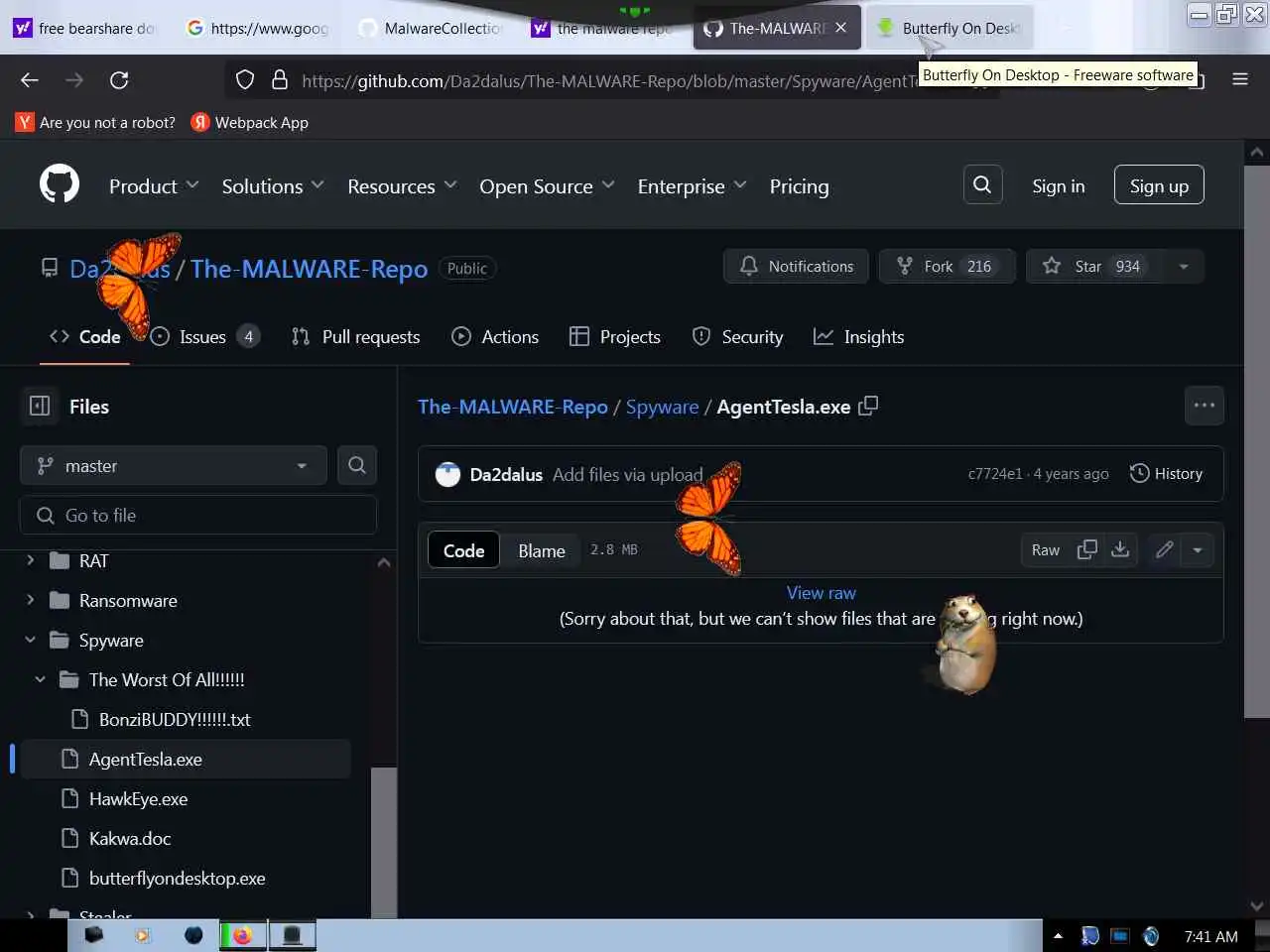Focus the 'Go to file' search field
1270x952 pixels.
pyautogui.click(x=198, y=516)
